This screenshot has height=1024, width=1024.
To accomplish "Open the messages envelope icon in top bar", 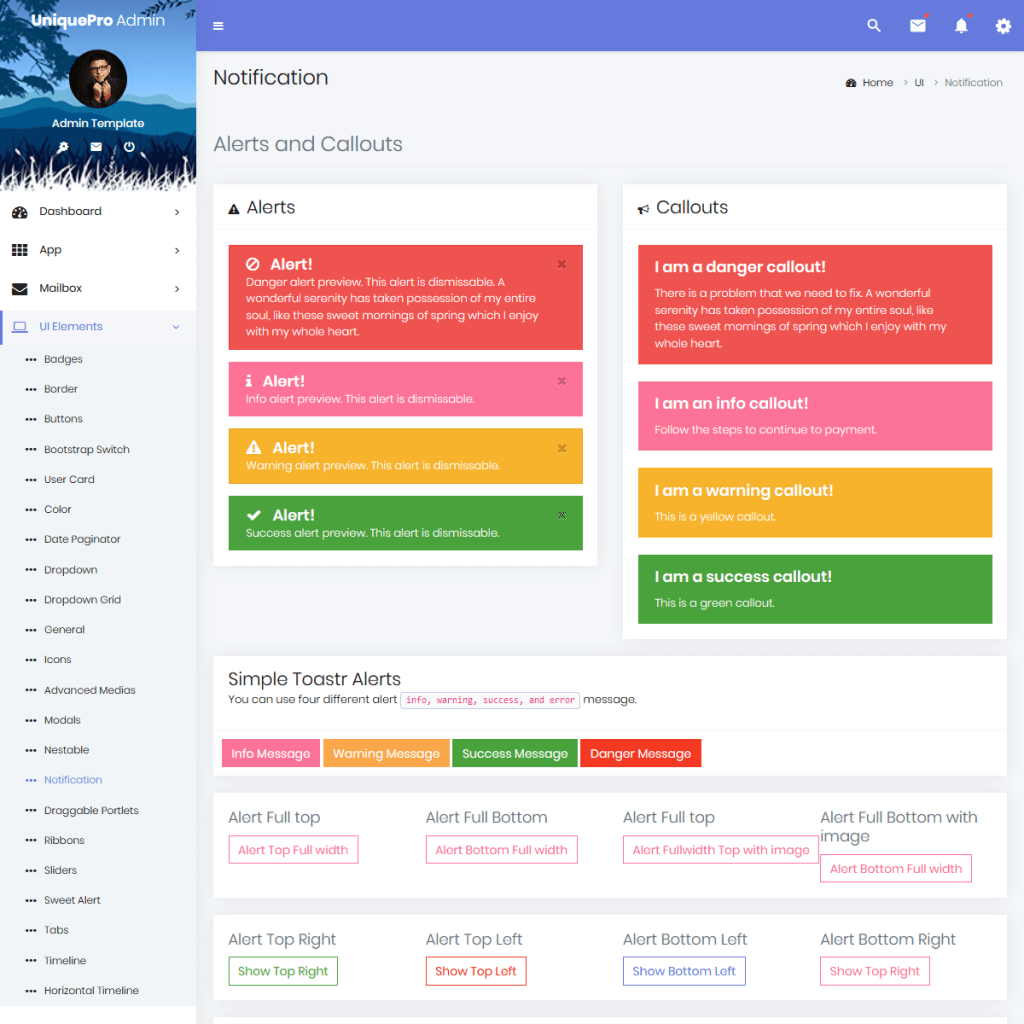I will tap(917, 26).
